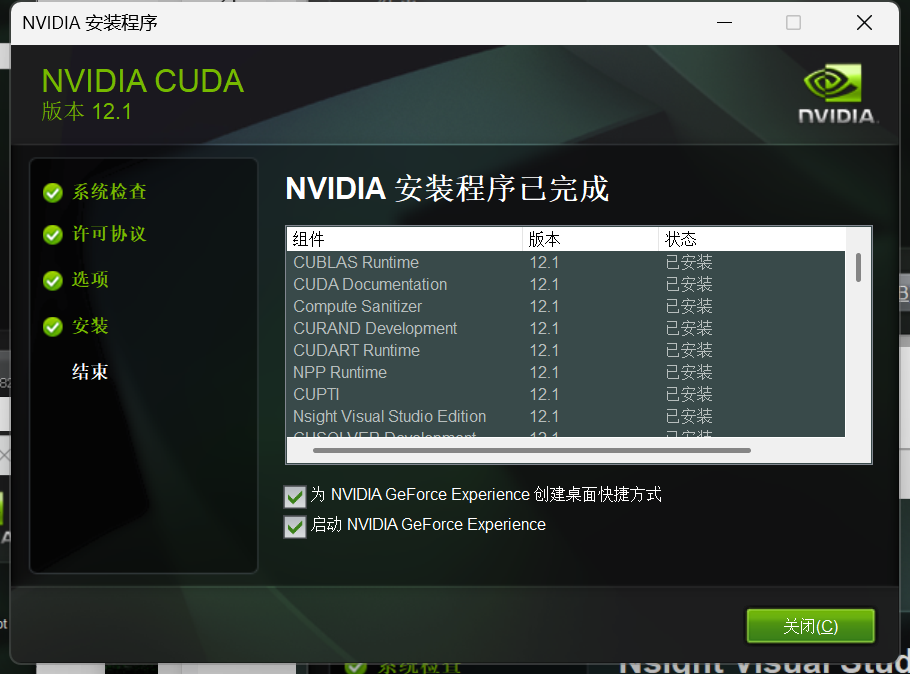Click the 关闭(C) button
The image size is (910, 674).
pyautogui.click(x=810, y=626)
